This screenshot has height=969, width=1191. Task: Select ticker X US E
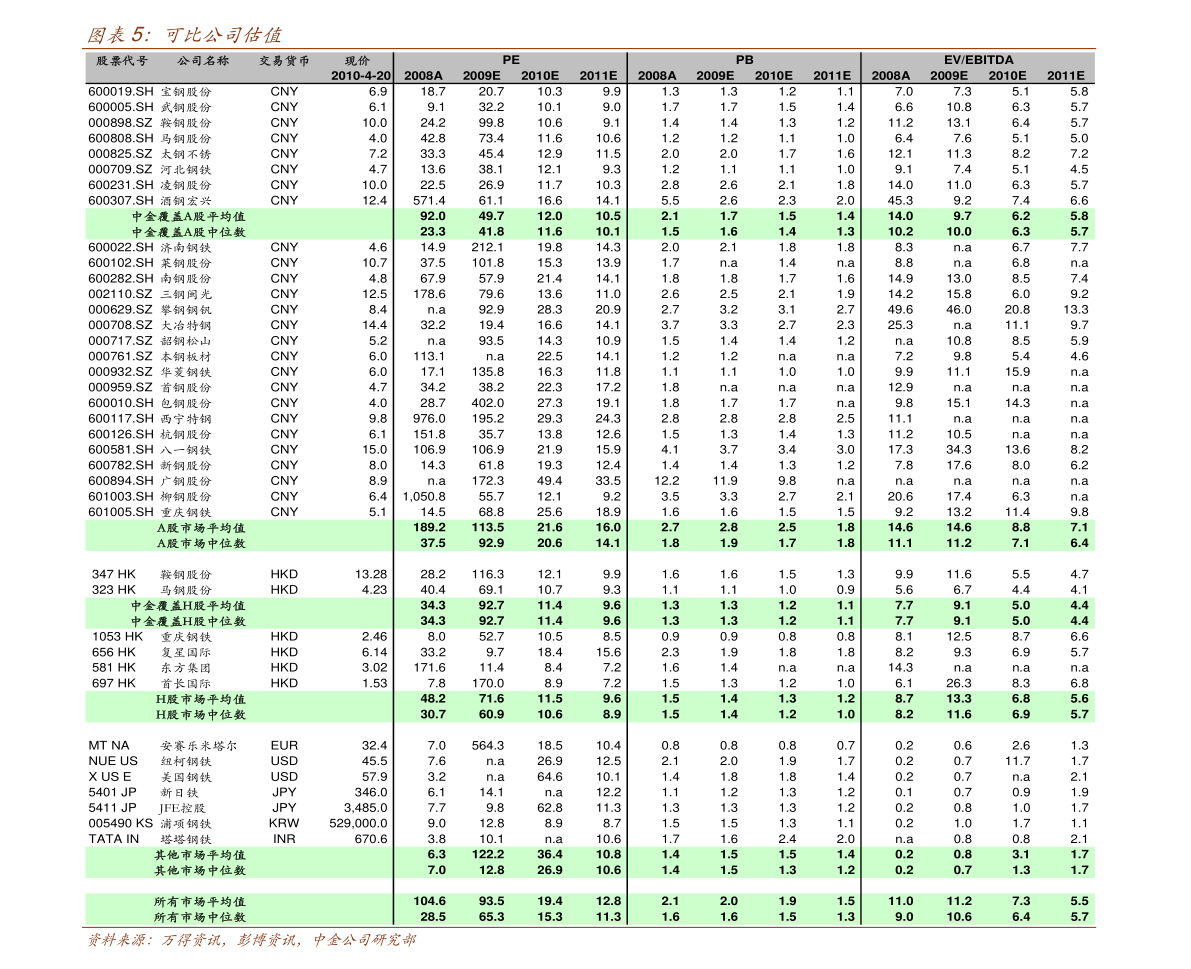[x=110, y=777]
